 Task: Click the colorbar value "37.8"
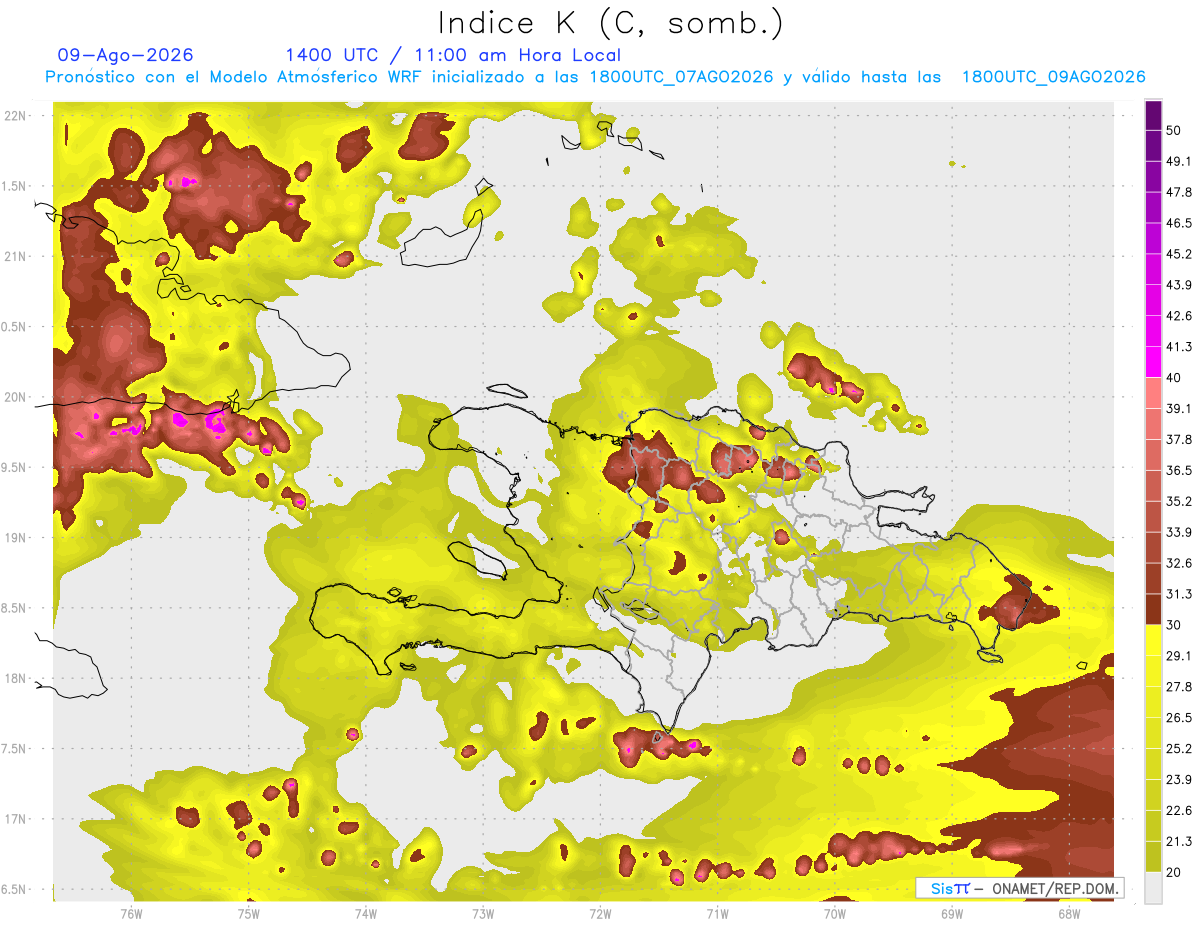pos(1178,439)
